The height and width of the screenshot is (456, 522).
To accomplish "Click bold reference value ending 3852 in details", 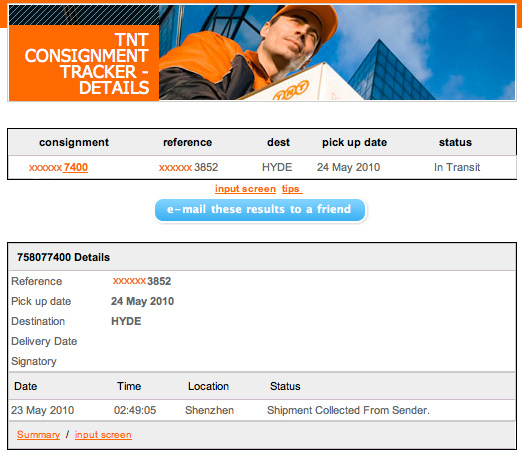I will [142, 281].
